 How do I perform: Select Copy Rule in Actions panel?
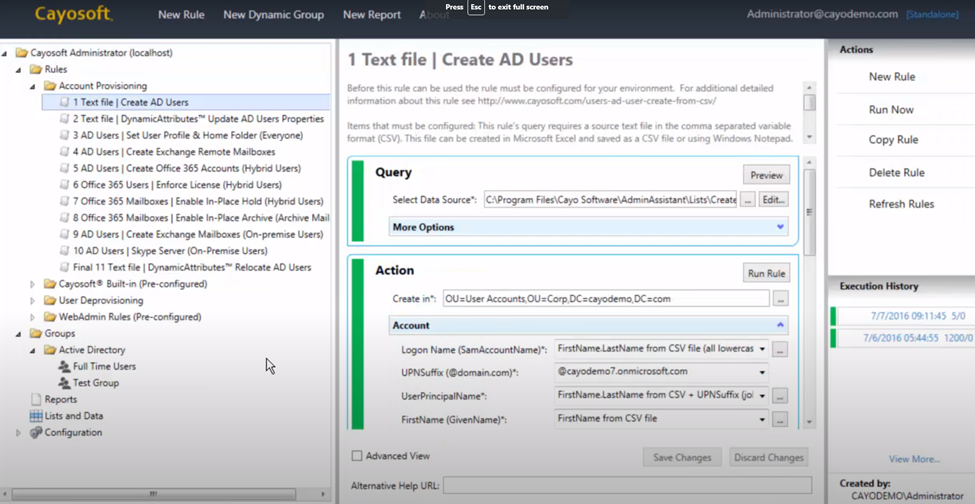[x=893, y=140]
